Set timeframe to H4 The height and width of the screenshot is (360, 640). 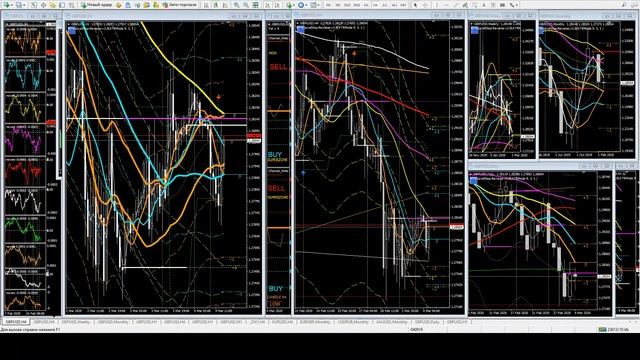375,5
